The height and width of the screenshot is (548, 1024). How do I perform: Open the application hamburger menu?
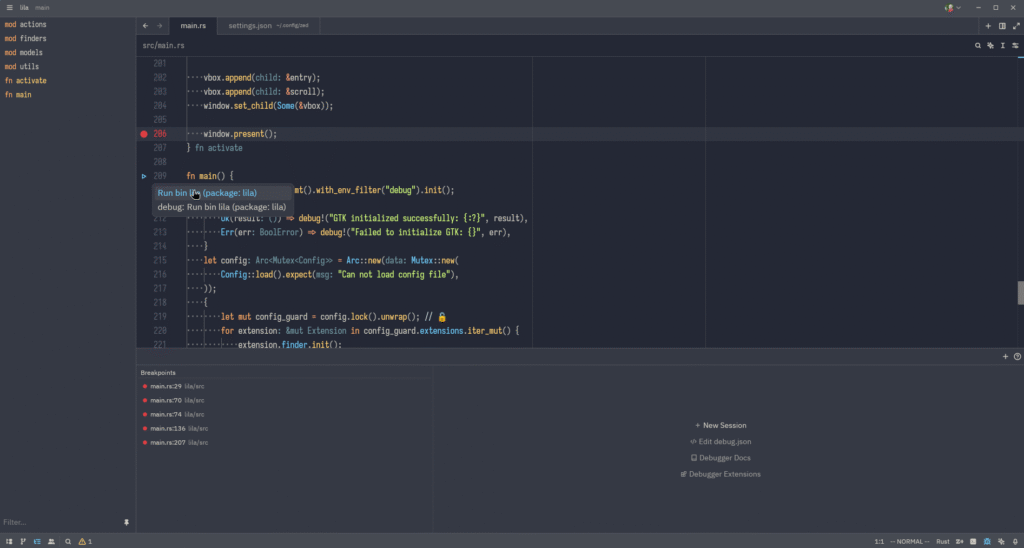(x=9, y=7)
